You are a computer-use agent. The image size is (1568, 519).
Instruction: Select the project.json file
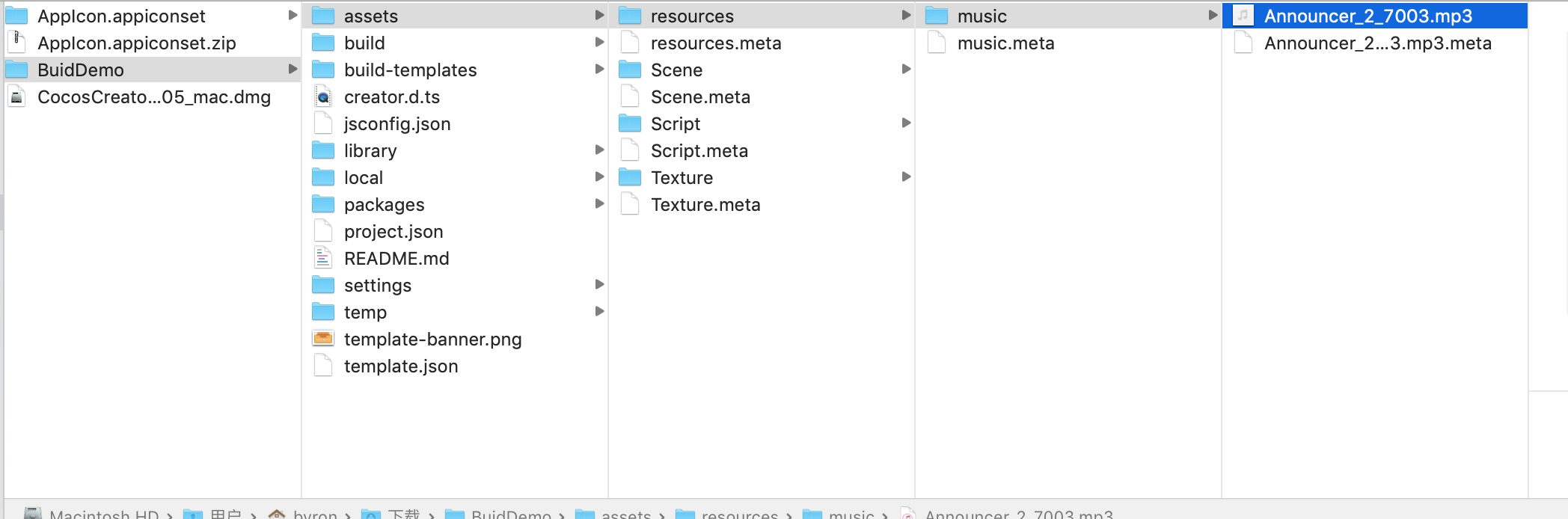click(x=393, y=232)
